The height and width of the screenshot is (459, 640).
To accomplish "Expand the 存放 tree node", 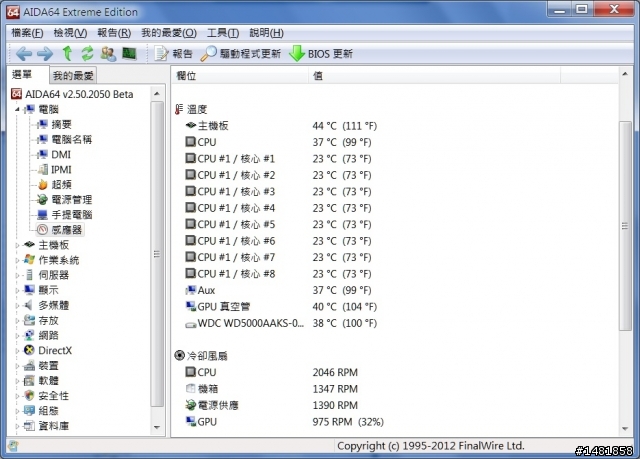I will pos(17,321).
